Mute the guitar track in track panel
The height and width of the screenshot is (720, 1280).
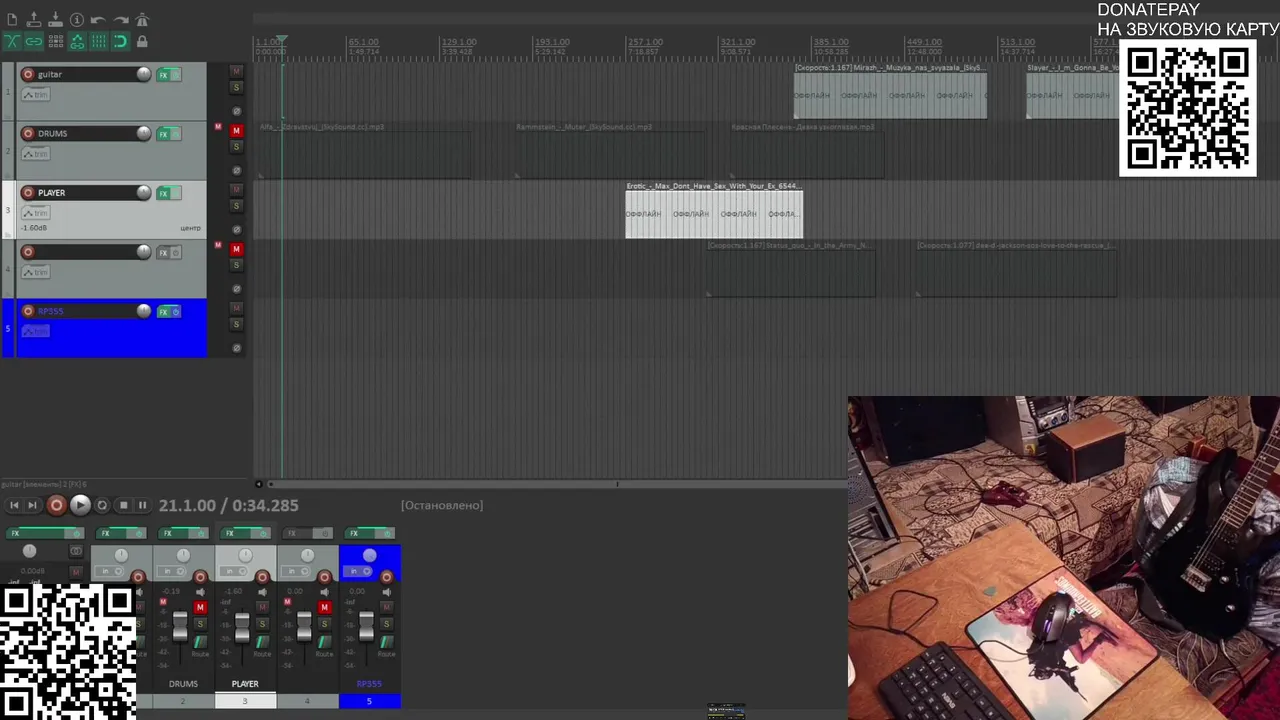tap(236, 71)
